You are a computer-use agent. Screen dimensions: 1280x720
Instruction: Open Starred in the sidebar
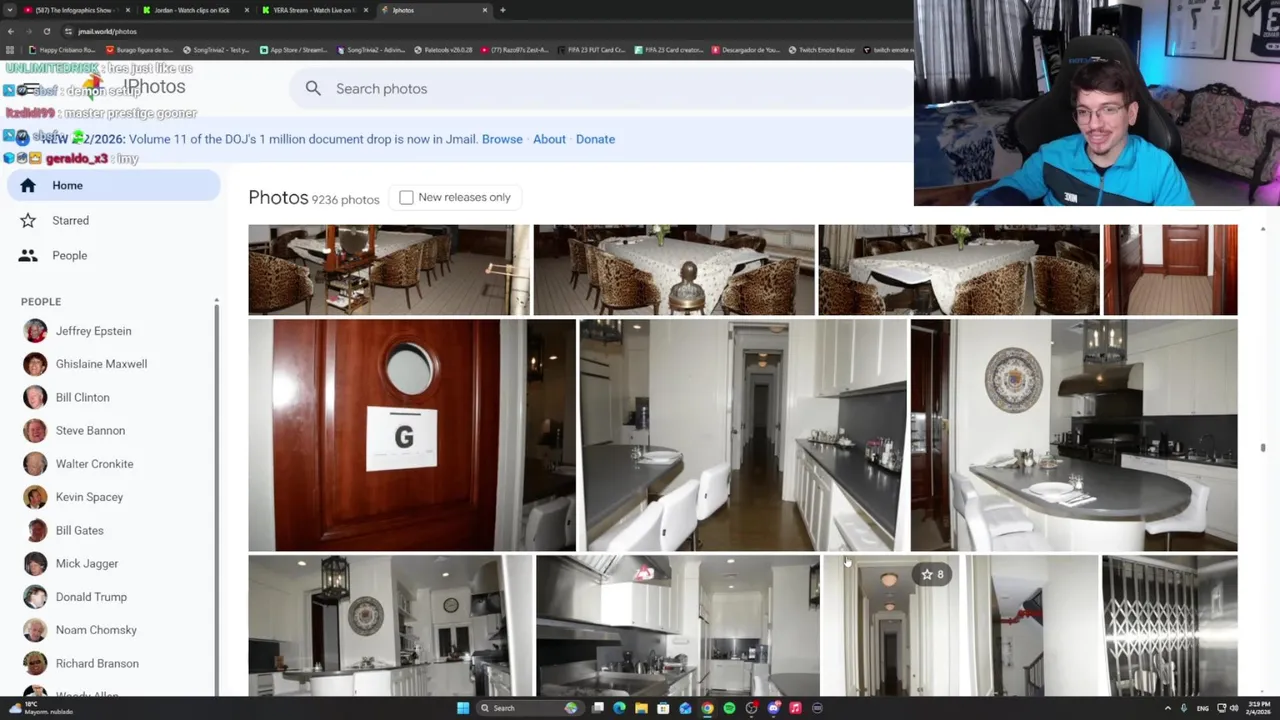112,220
